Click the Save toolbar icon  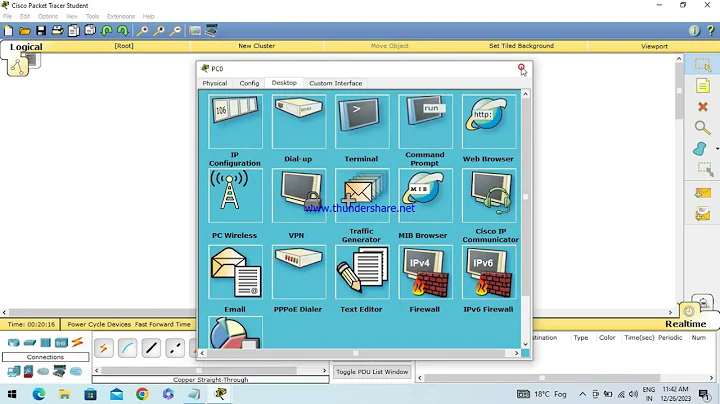click(41, 31)
